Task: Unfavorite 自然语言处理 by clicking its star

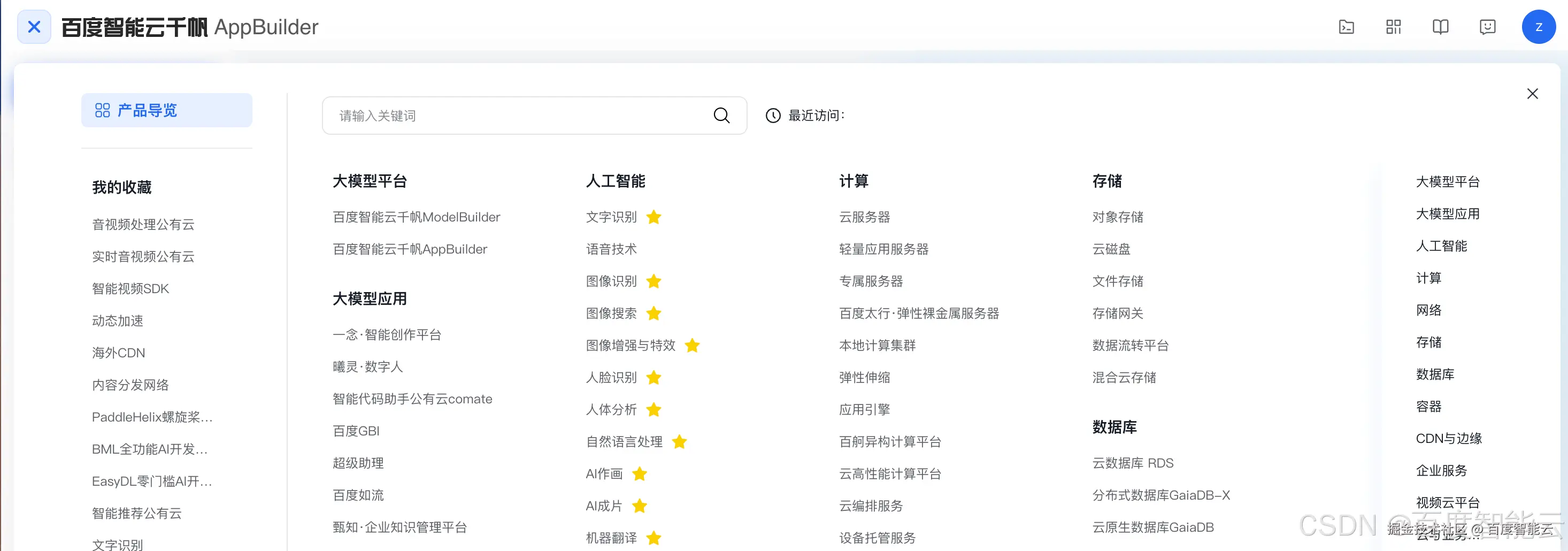Action: 680,442
